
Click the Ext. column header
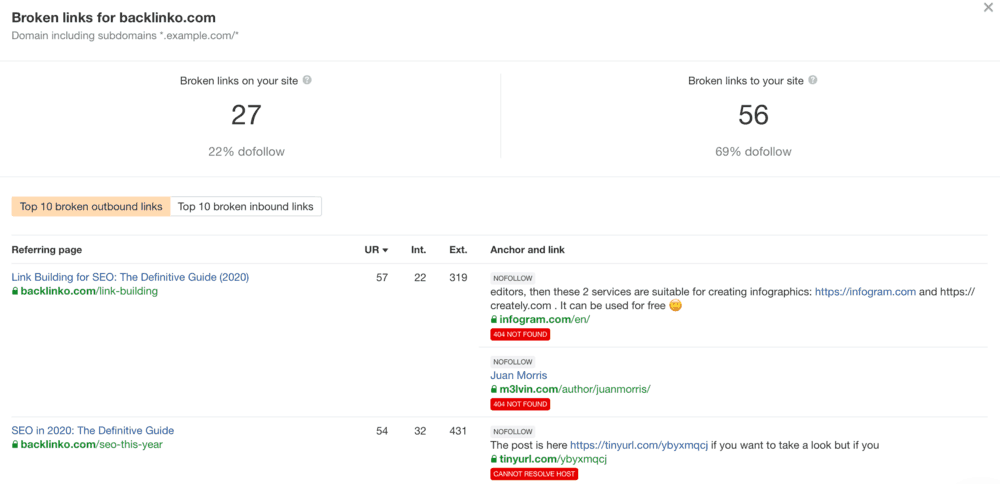click(458, 250)
